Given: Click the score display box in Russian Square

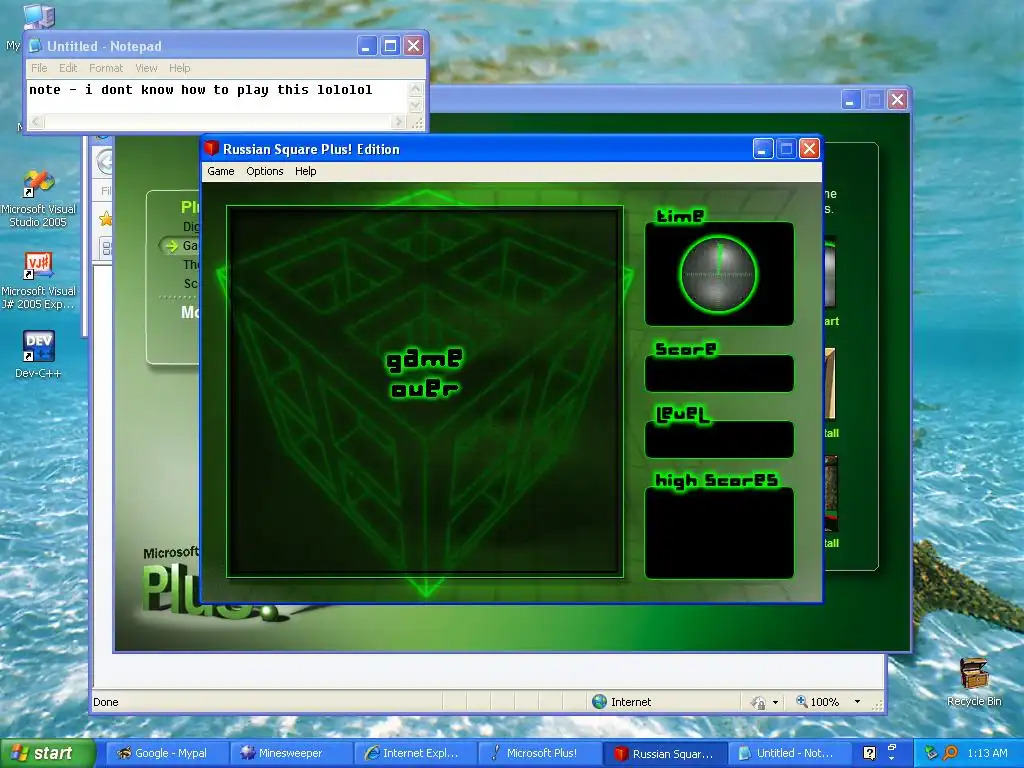Looking at the screenshot, I should (719, 374).
